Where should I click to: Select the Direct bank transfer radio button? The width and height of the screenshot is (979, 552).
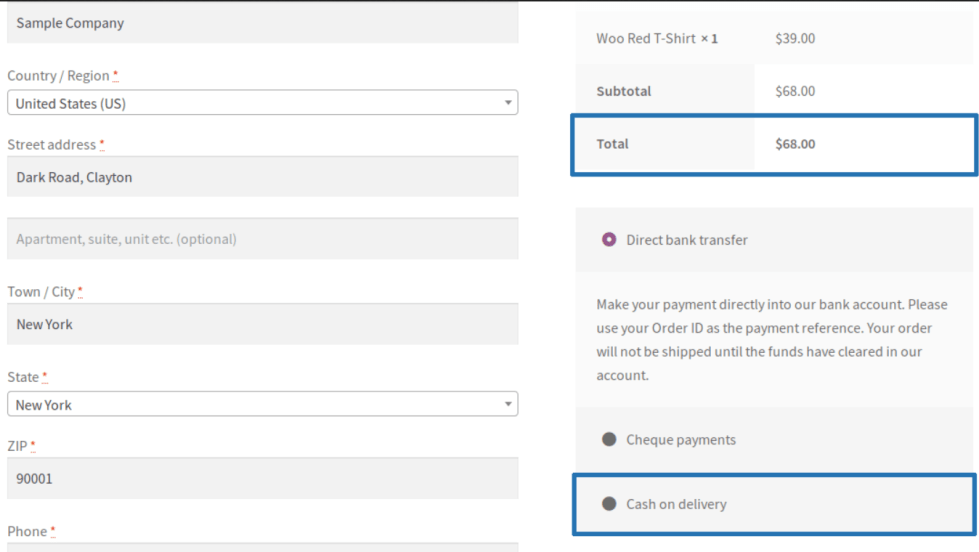click(609, 240)
